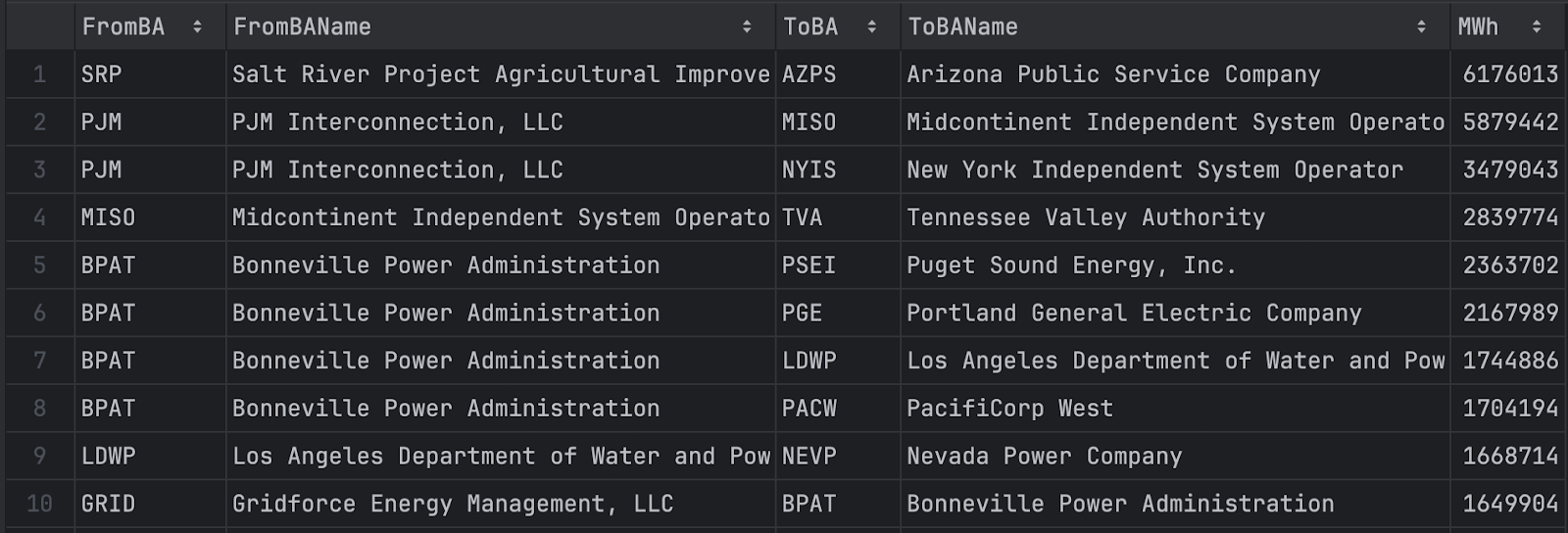Click the FromBA column header label
The width and height of the screenshot is (1568, 533).
[x=123, y=27]
